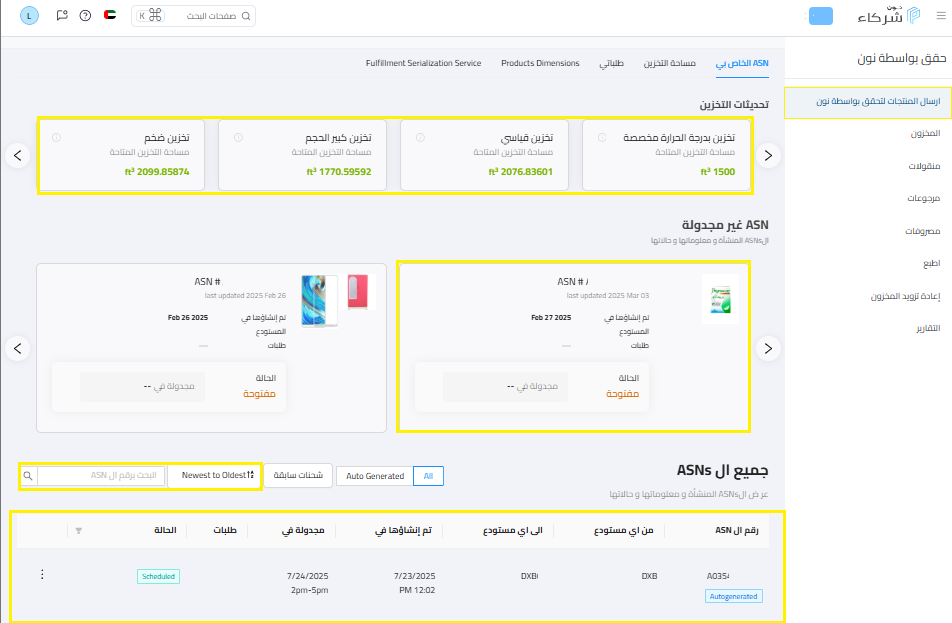The height and width of the screenshot is (623, 952).
Task: Click the مجدولة في field in Mar 03 card
Action: pyautogui.click(x=505, y=387)
